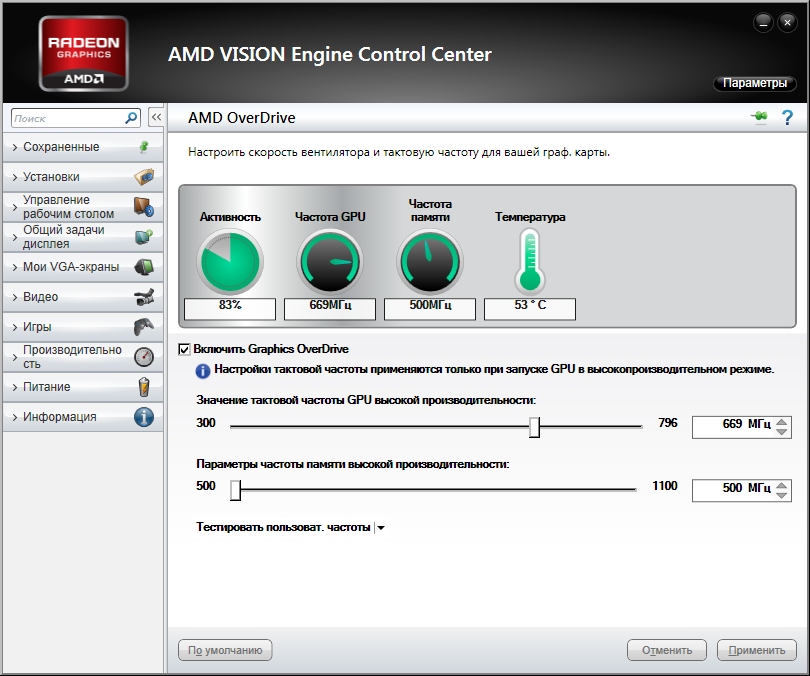810x676 pixels.
Task: Click the 669МГц readout under Частота GPU
Action: click(x=330, y=309)
